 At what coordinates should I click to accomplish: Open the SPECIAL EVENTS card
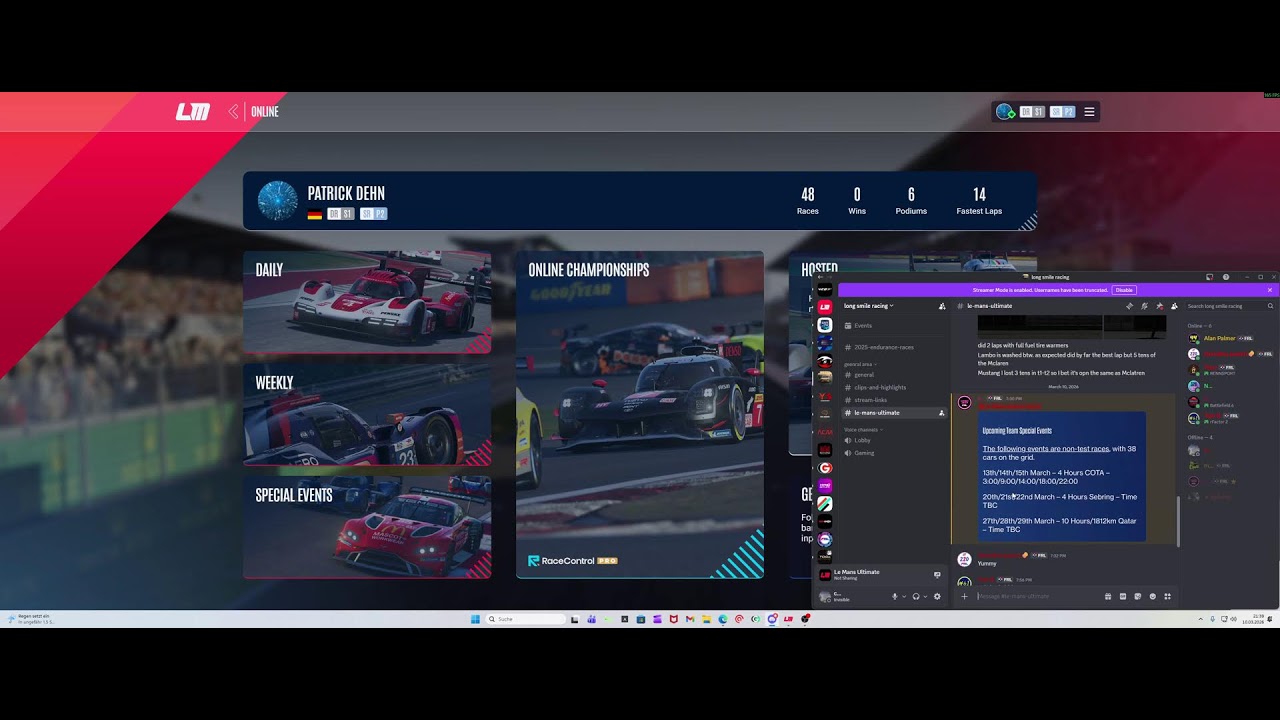[367, 527]
